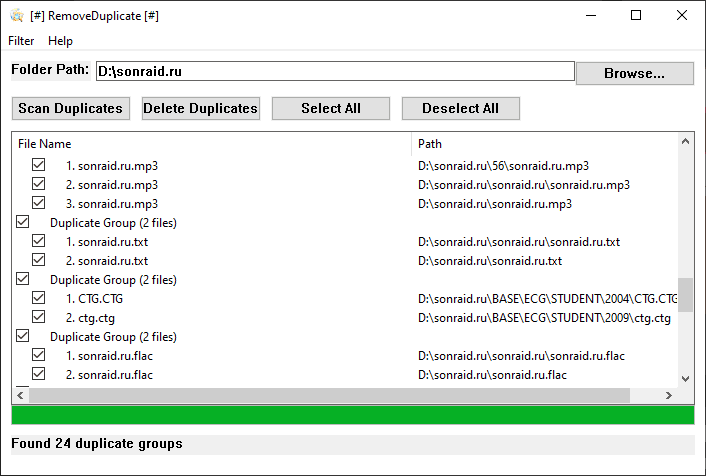706x476 pixels.
Task: Click Delete Duplicates button
Action: click(x=201, y=109)
